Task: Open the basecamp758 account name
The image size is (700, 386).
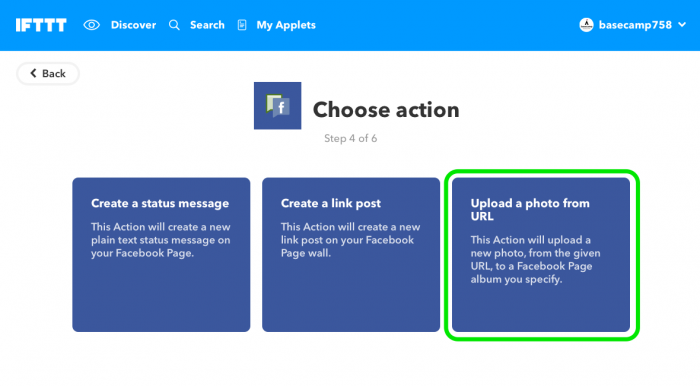Action: pos(635,25)
